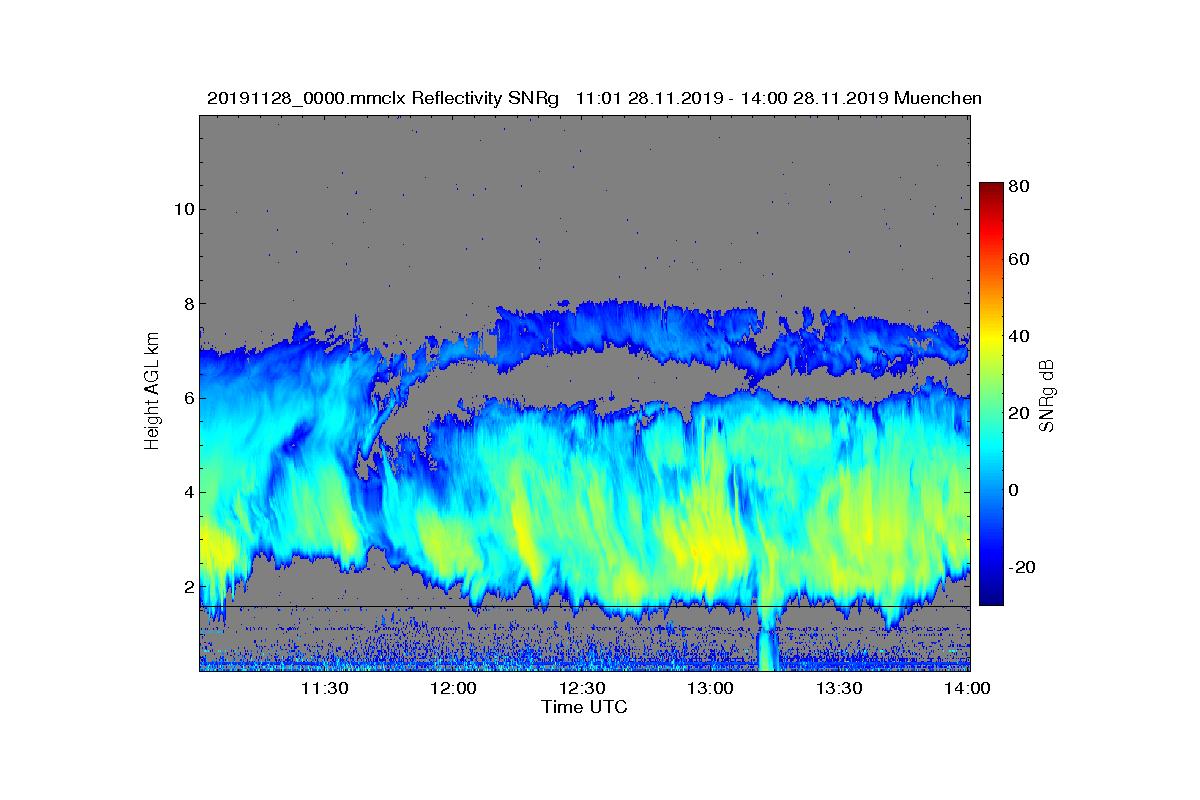
Task: Click the height tick label 6
Action: (188, 398)
